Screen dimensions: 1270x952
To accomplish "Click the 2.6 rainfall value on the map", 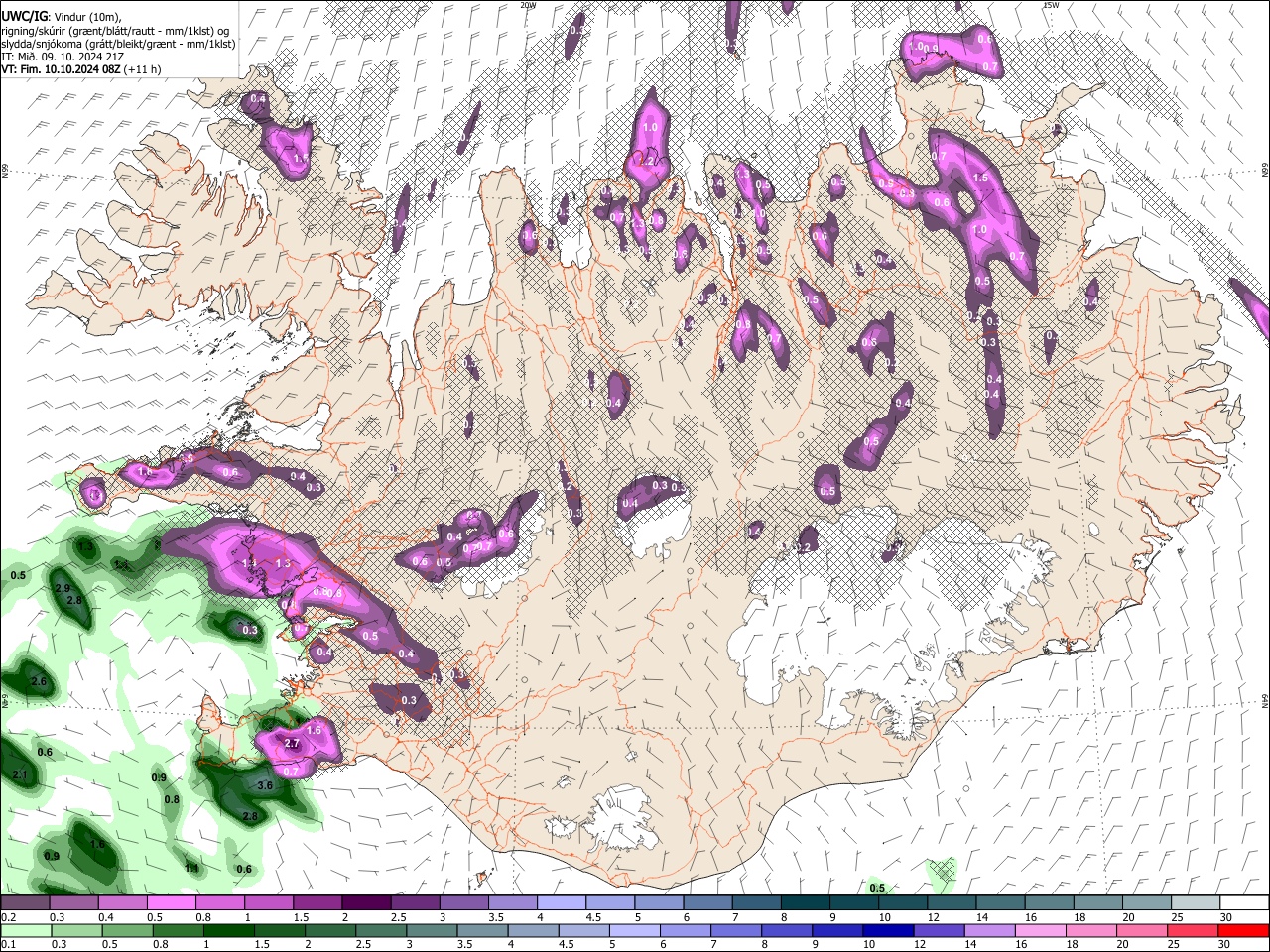I will pyautogui.click(x=40, y=681).
